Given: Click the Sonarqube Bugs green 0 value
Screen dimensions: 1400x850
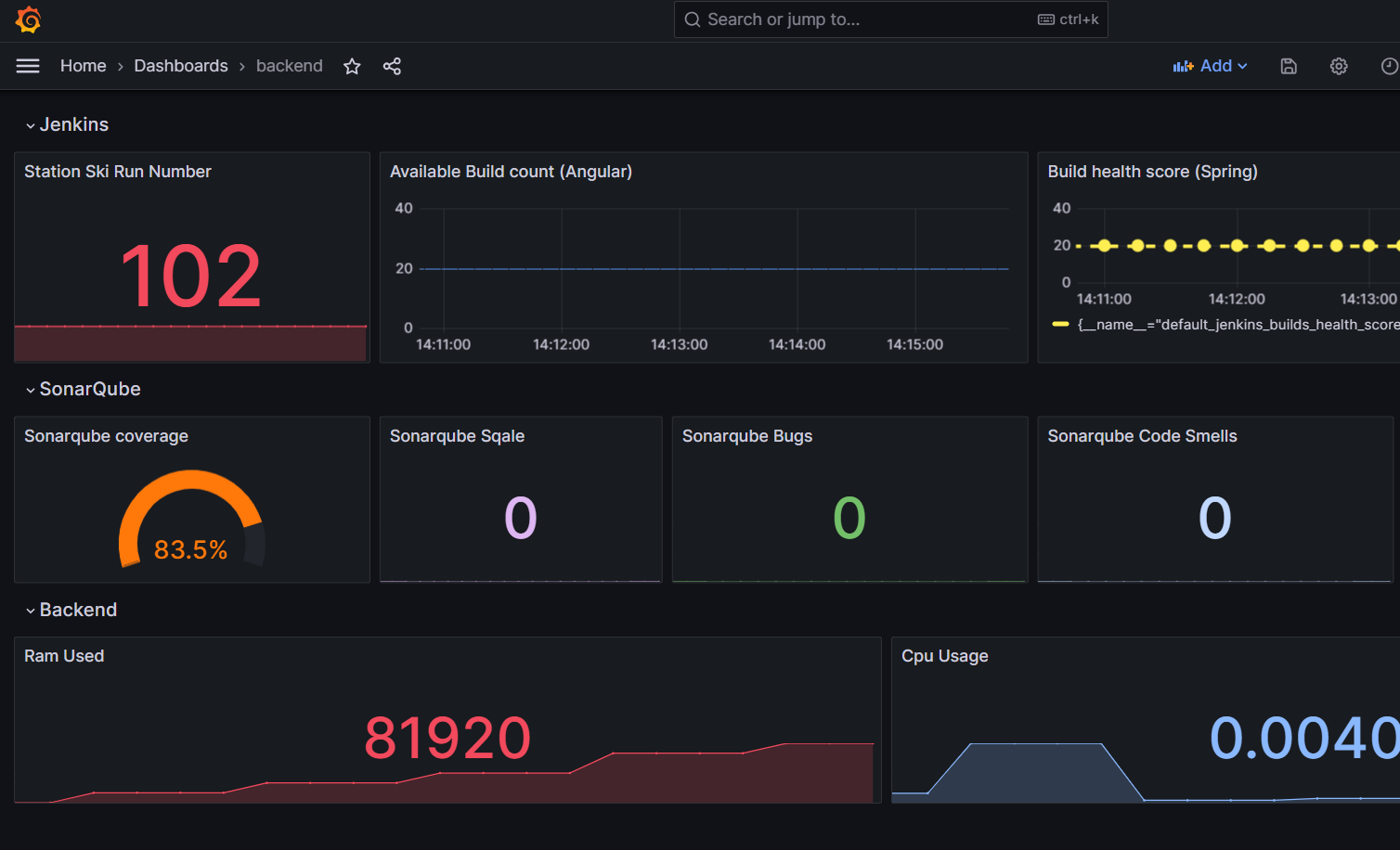Looking at the screenshot, I should 849,518.
